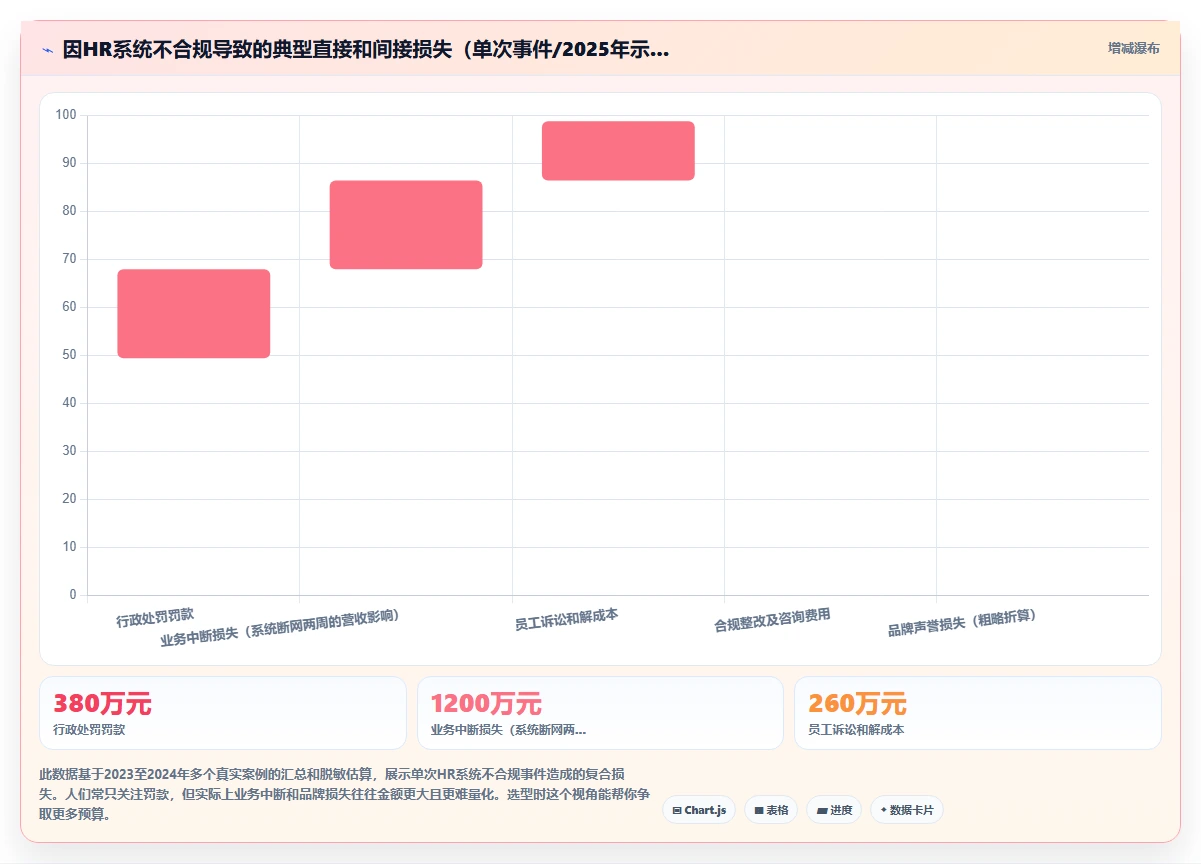This screenshot has height=864, width=1201.
Task: Click the 进度 tag button
Action: 834,810
